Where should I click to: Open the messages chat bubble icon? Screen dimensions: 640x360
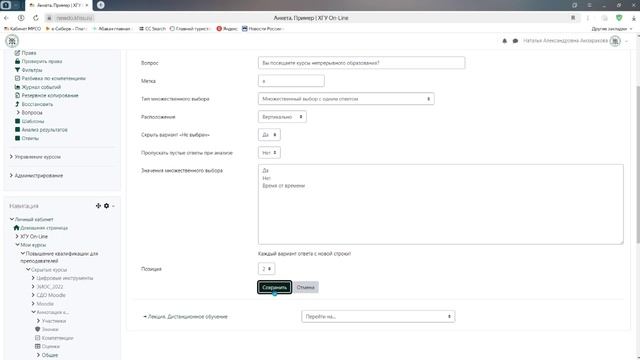pos(515,41)
